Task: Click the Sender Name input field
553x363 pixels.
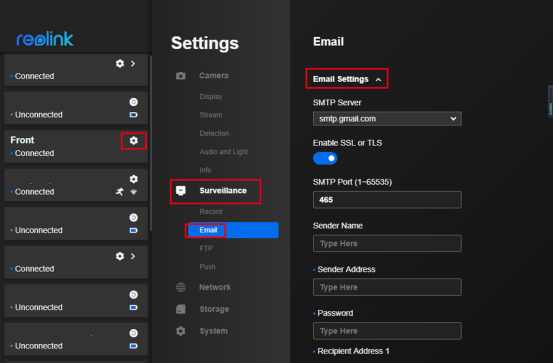Action: [387, 243]
